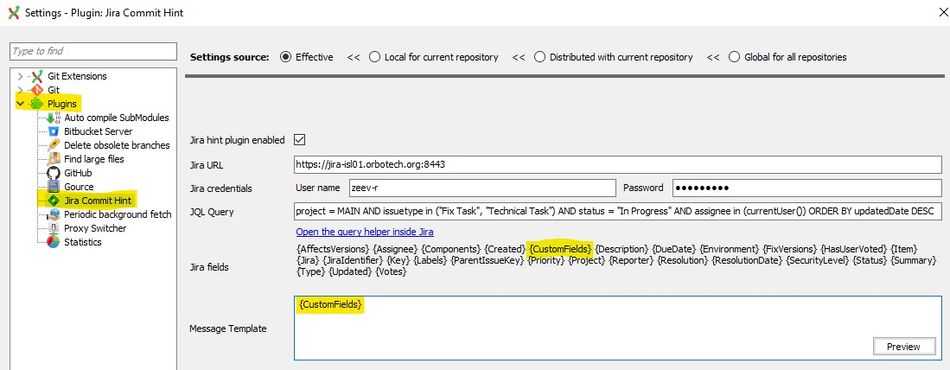Viewport: 950px width, 370px height.
Task: Click the {AffectsVersions} field token
Action: click(333, 249)
